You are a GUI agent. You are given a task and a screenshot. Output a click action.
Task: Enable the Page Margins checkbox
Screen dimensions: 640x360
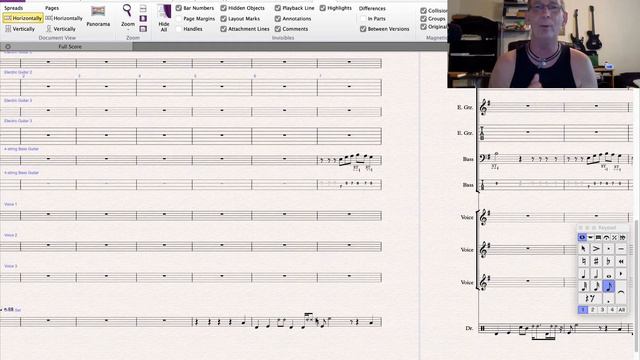[x=179, y=18]
